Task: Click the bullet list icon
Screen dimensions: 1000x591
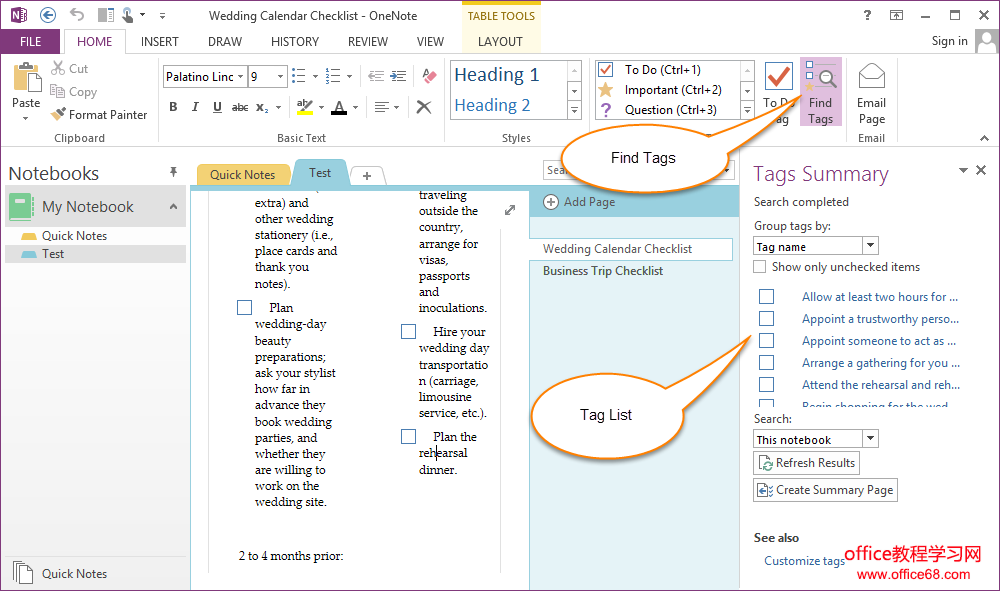Action: click(x=304, y=76)
